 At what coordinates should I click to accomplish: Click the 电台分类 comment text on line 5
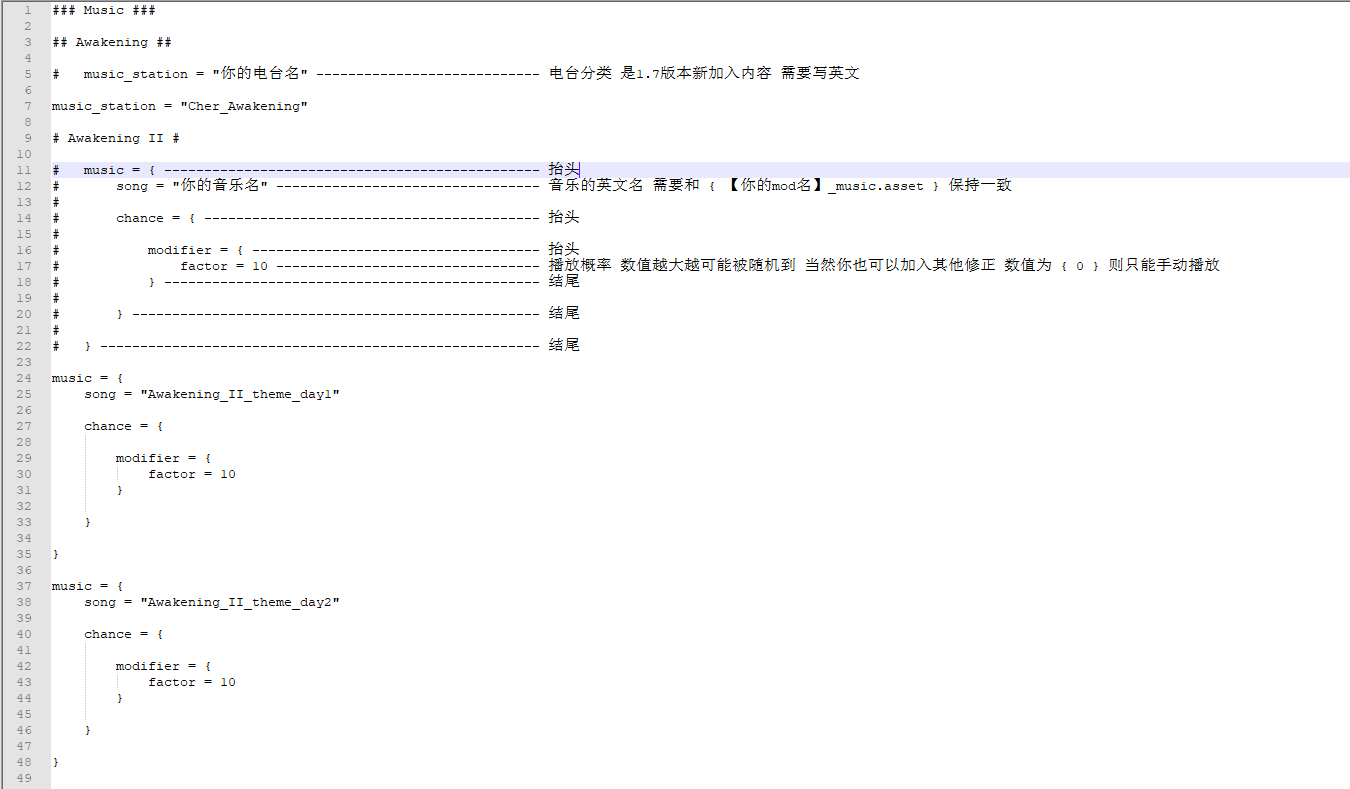(580, 74)
